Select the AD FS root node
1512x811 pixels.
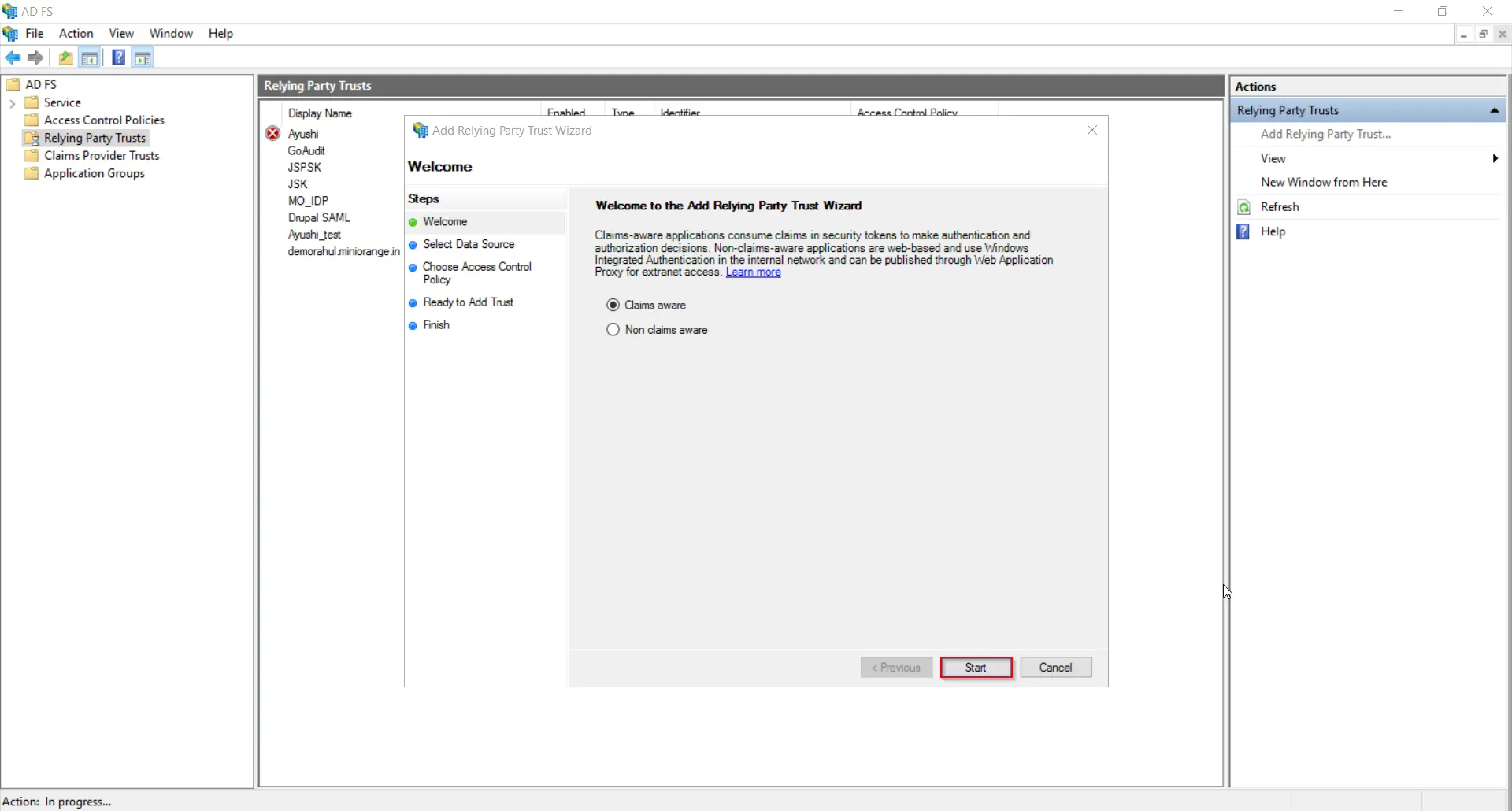click(41, 84)
